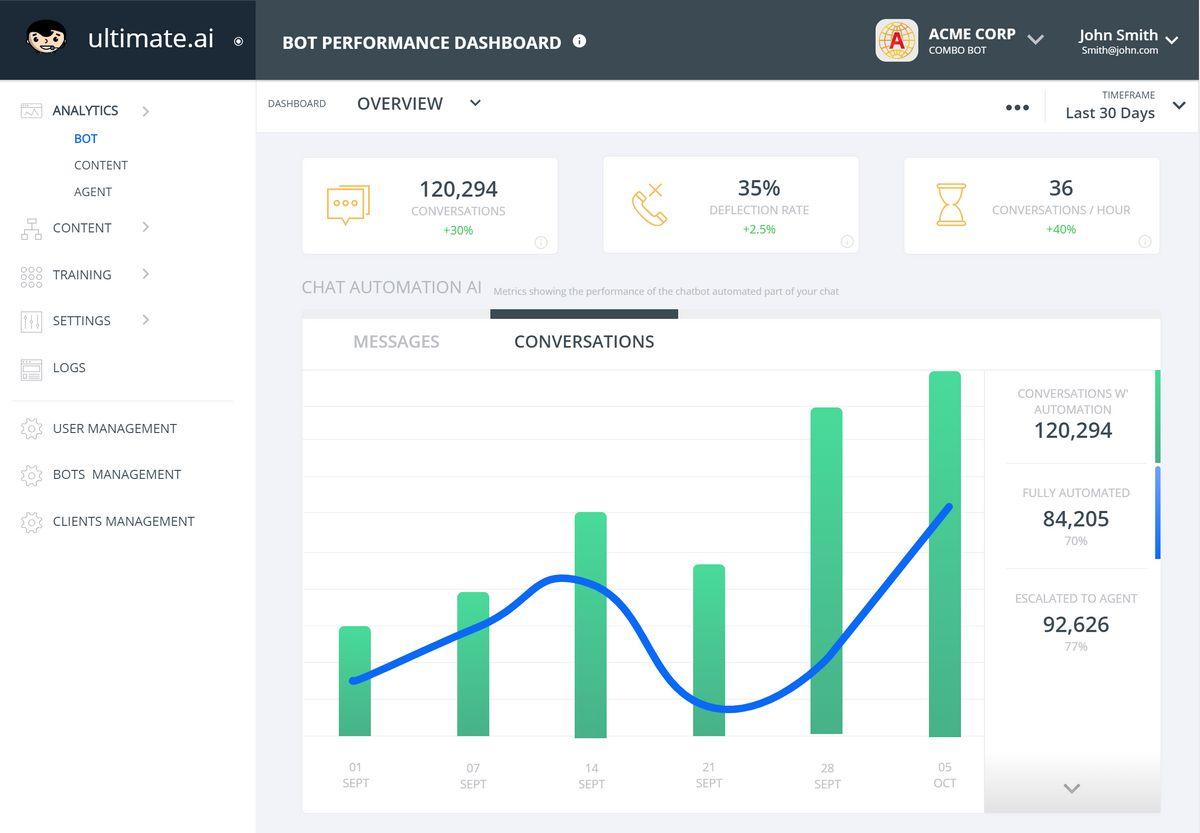This screenshot has height=833, width=1200.
Task: Switch to the Messages tab
Action: coord(396,342)
